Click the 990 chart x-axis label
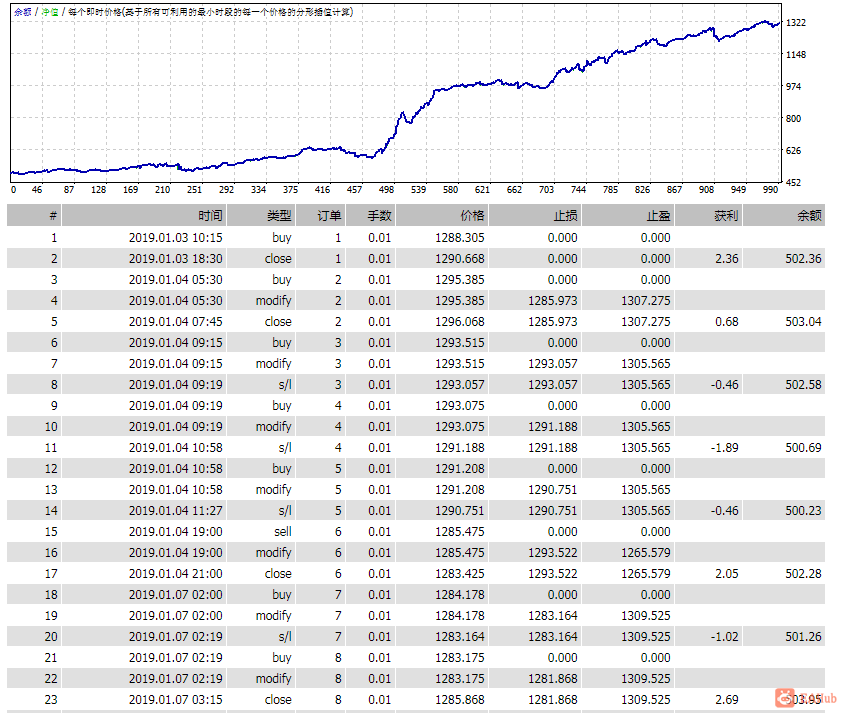The width and height of the screenshot is (846, 713). pos(770,189)
